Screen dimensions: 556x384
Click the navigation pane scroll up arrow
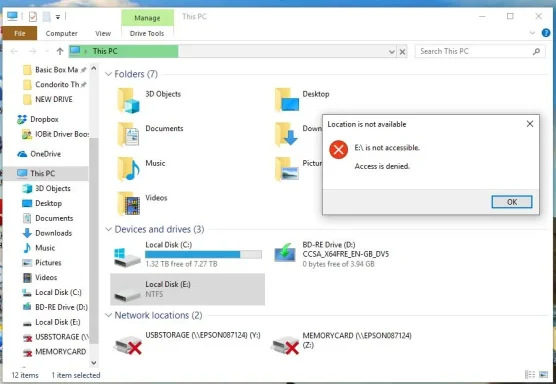(x=94, y=68)
